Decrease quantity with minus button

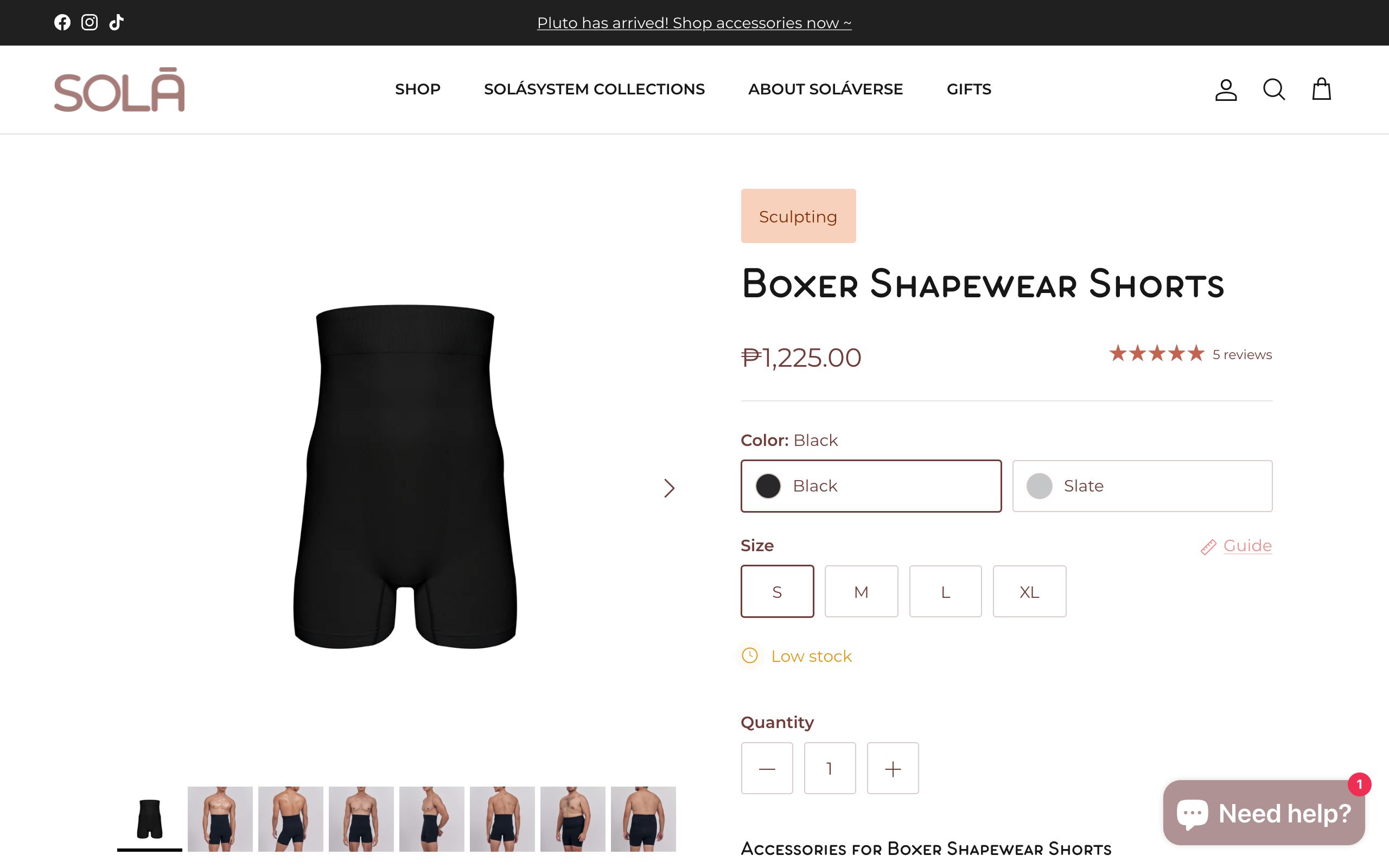(x=767, y=768)
